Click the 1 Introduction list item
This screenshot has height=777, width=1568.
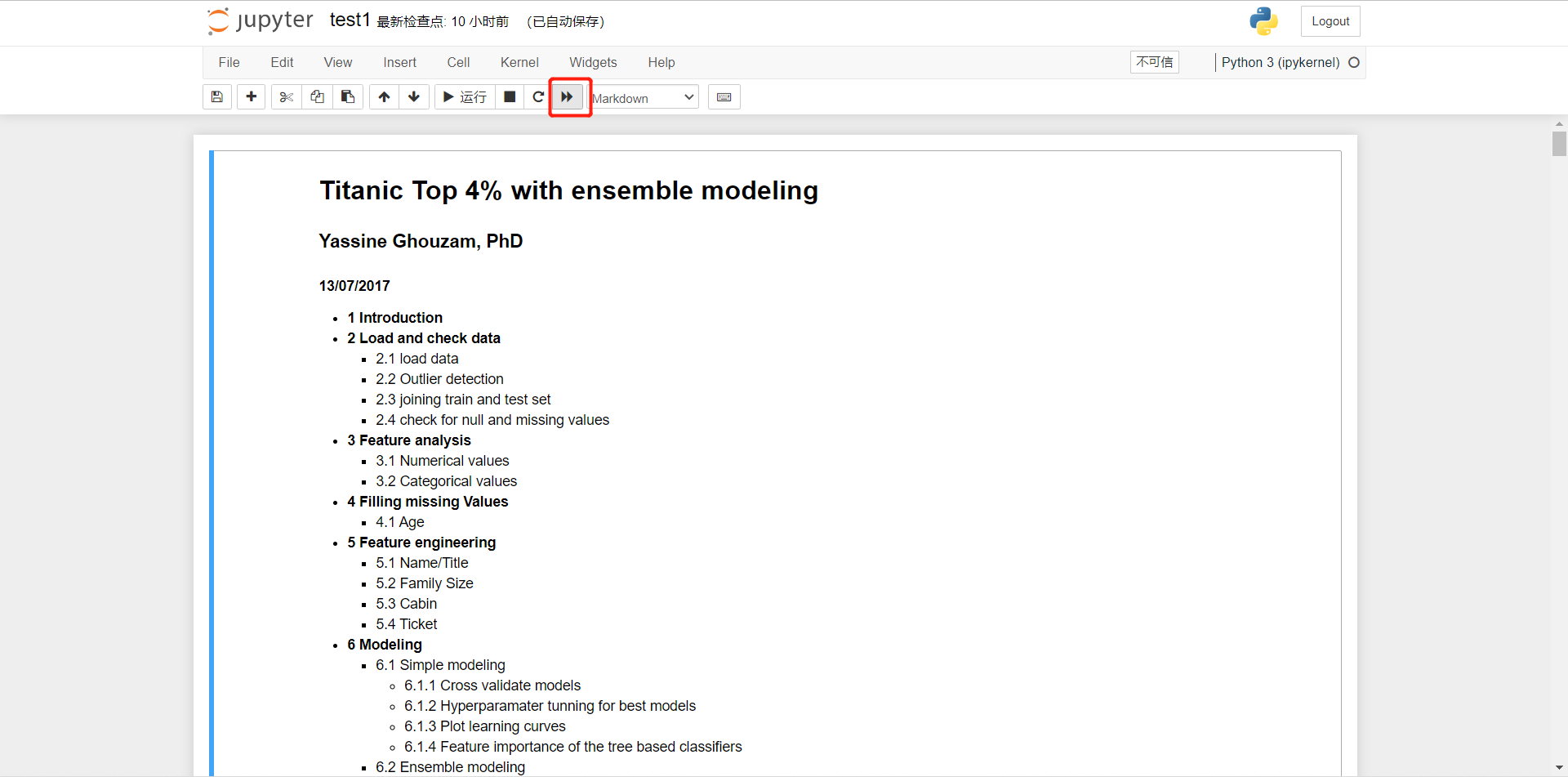(x=395, y=318)
